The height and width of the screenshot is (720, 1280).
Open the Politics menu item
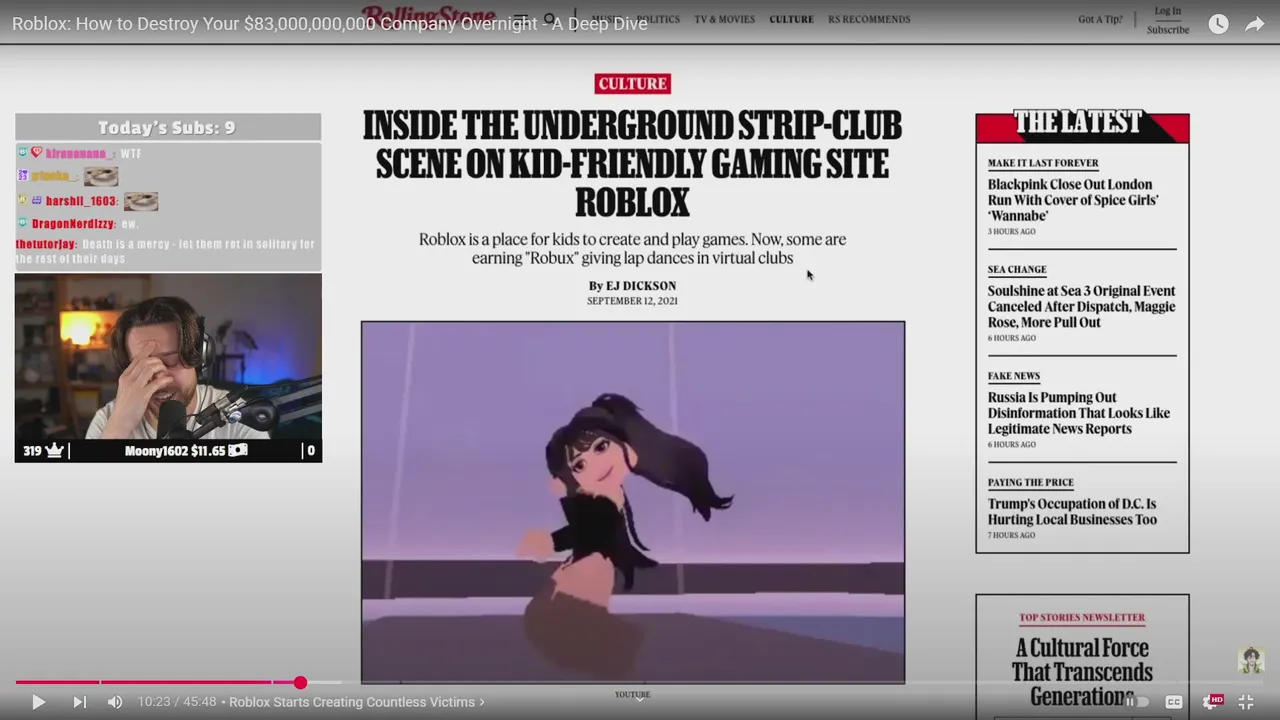657,19
